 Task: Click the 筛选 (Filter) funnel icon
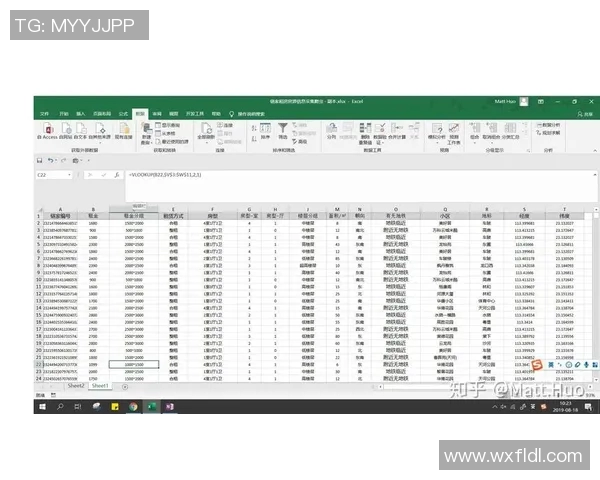tap(284, 129)
